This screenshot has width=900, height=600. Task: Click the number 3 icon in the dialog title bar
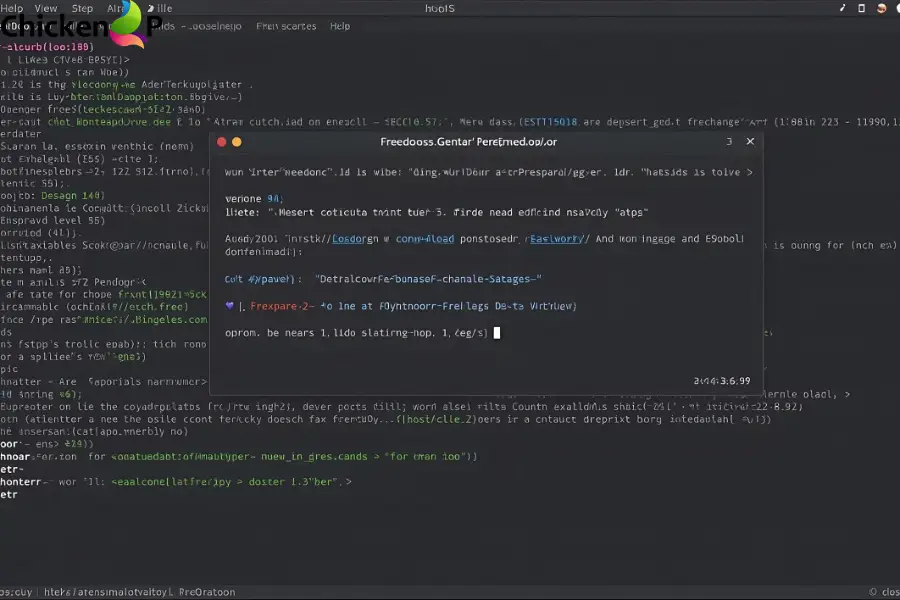point(728,142)
